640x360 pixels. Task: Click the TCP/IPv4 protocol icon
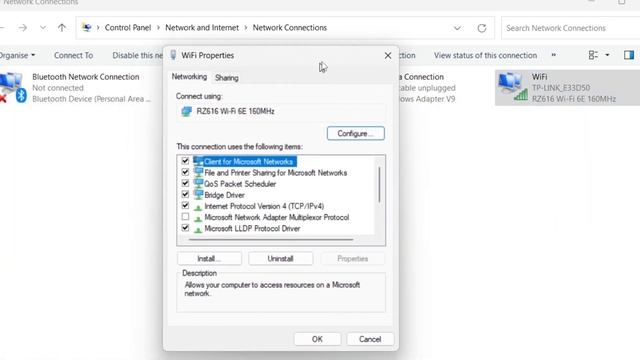(x=198, y=207)
